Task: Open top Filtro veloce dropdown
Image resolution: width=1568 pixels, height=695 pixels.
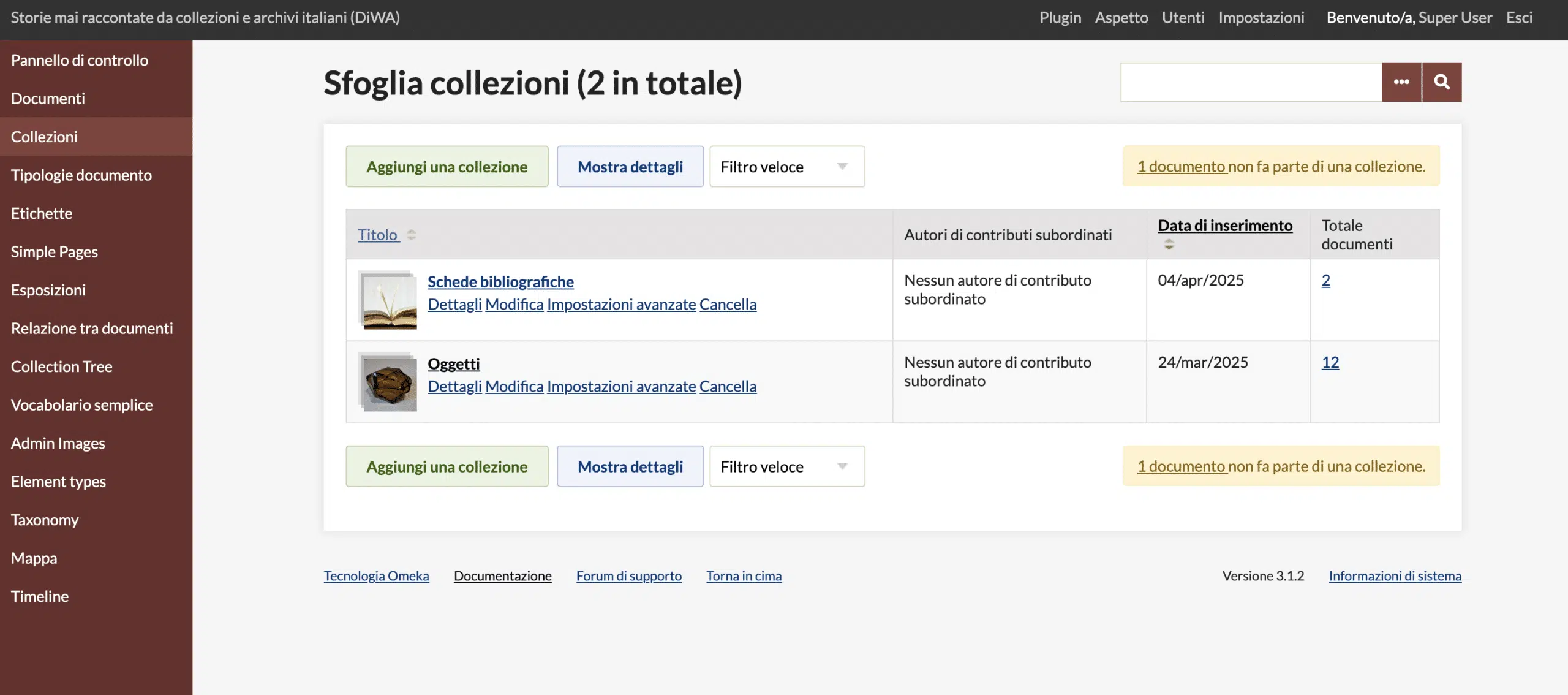Action: [x=787, y=167]
